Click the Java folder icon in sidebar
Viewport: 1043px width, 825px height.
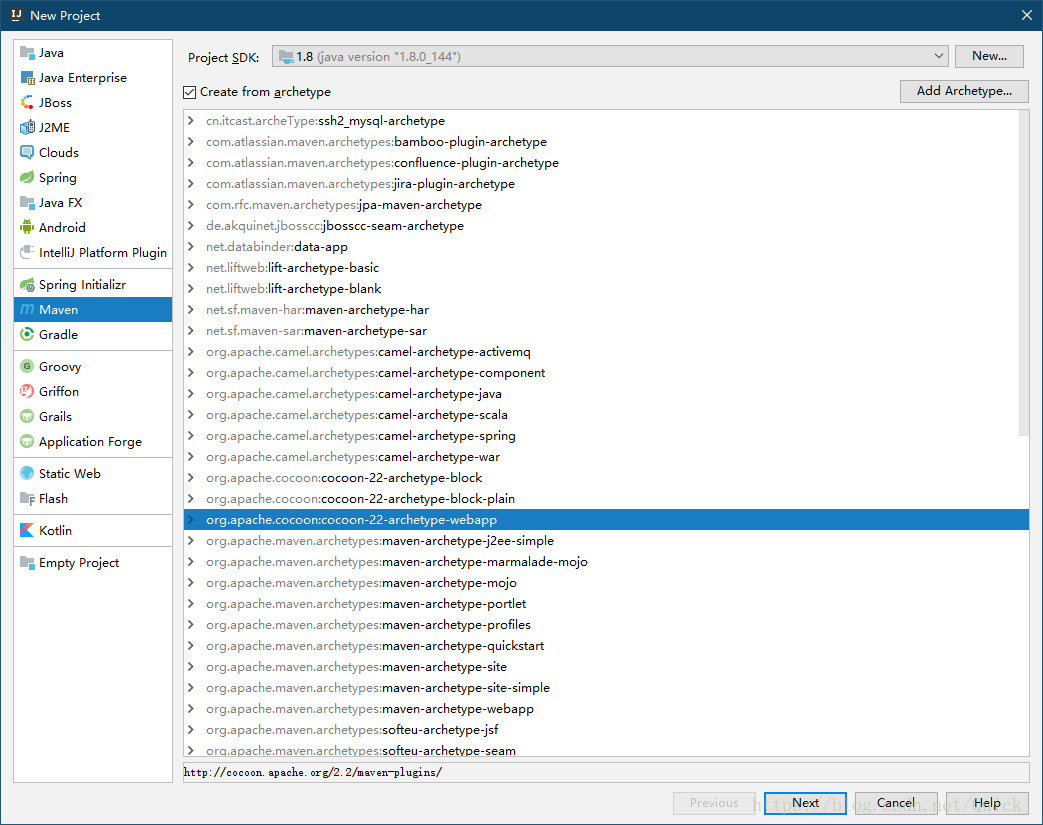coord(27,53)
